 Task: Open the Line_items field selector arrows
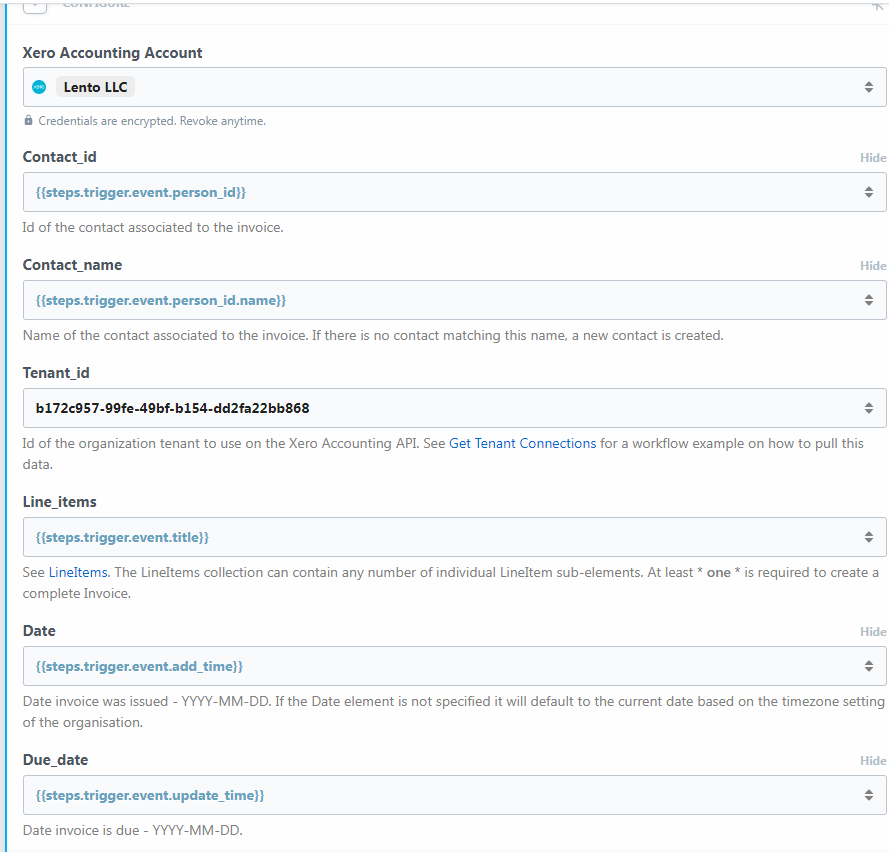tap(869, 537)
